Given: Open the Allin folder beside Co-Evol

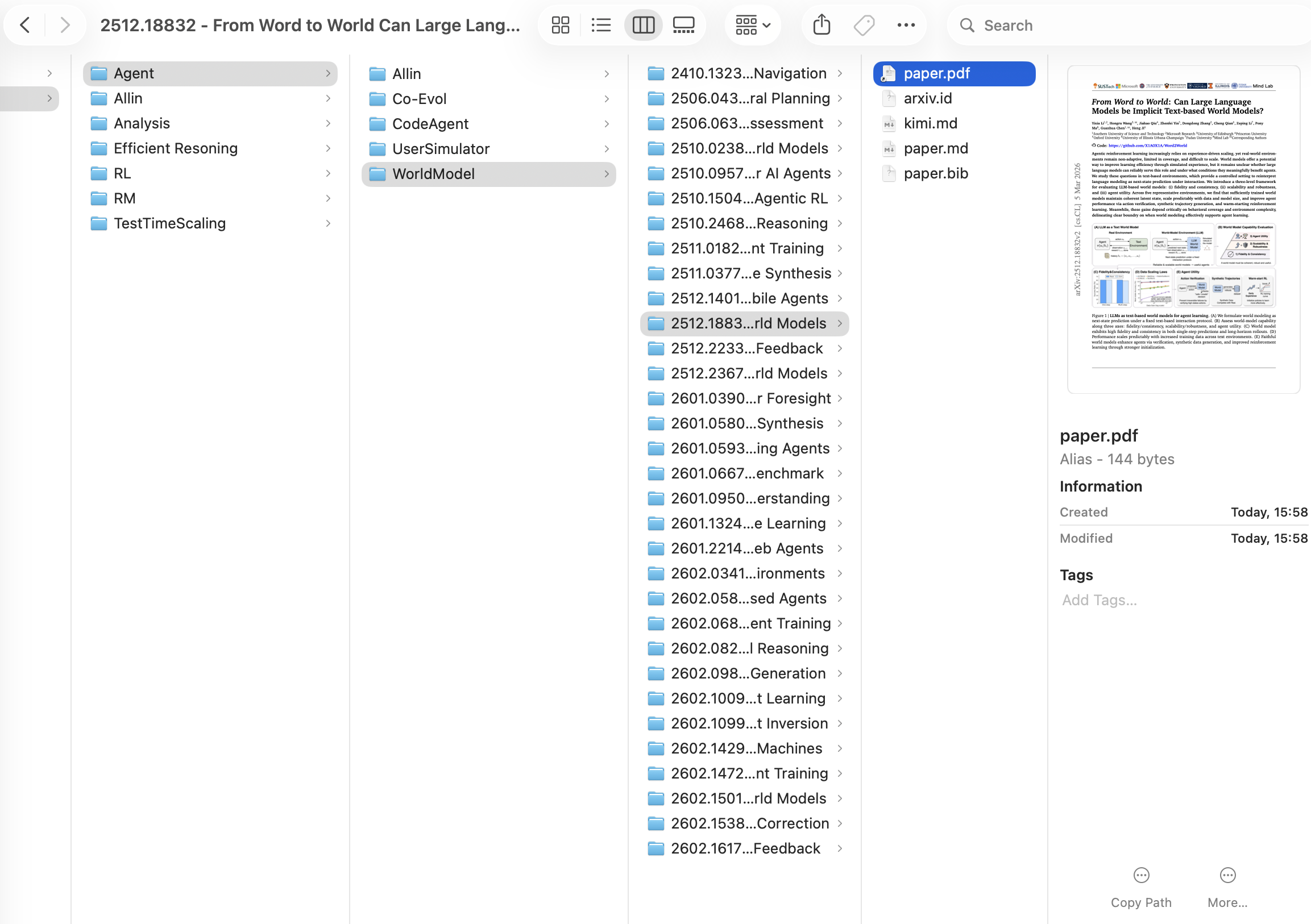Looking at the screenshot, I should 489,74.
